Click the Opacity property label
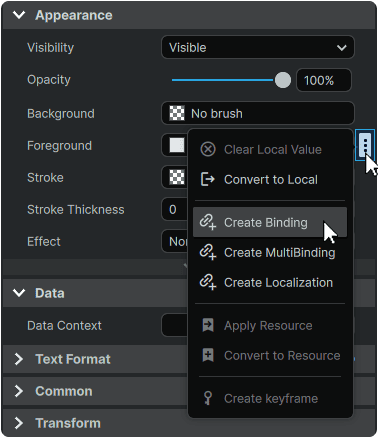The image size is (378, 438). click(x=49, y=80)
